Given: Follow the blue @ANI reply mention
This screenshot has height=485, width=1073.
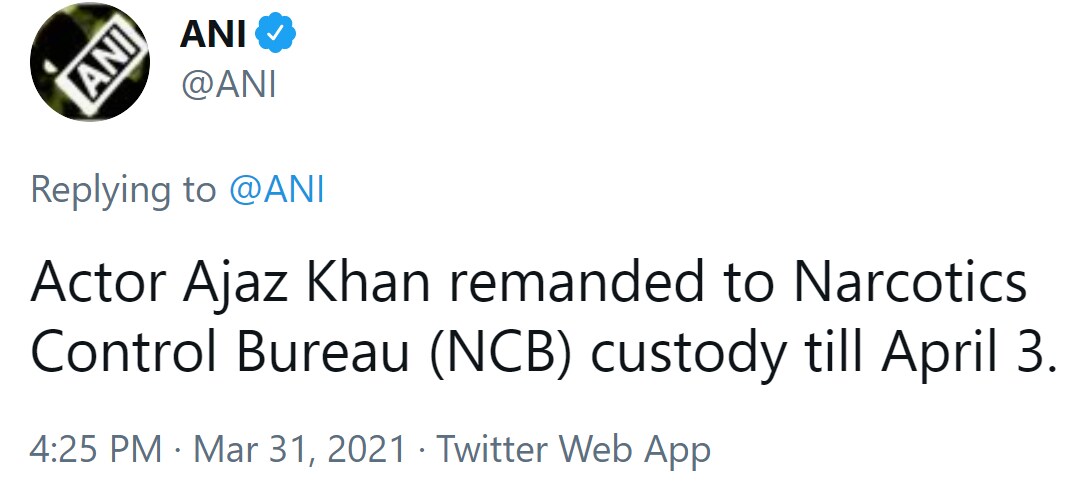Looking at the screenshot, I should (x=276, y=189).
